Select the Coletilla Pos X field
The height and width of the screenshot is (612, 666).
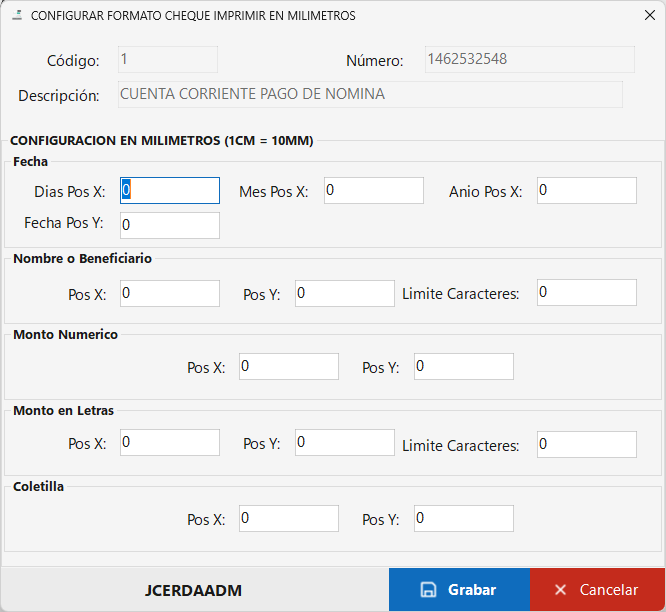pos(289,518)
